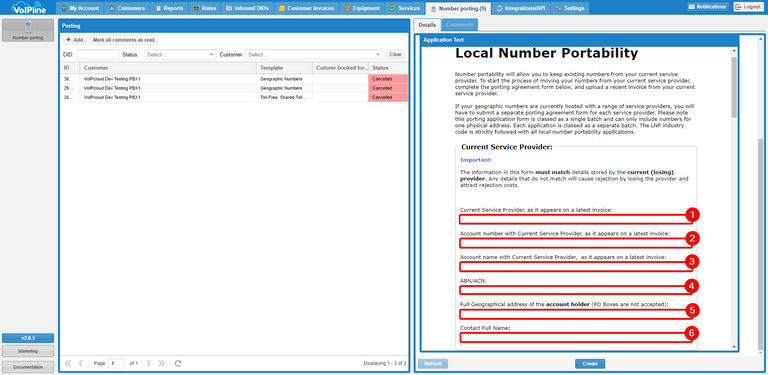Open the Services tab
The height and width of the screenshot is (375, 768).
(x=405, y=8)
